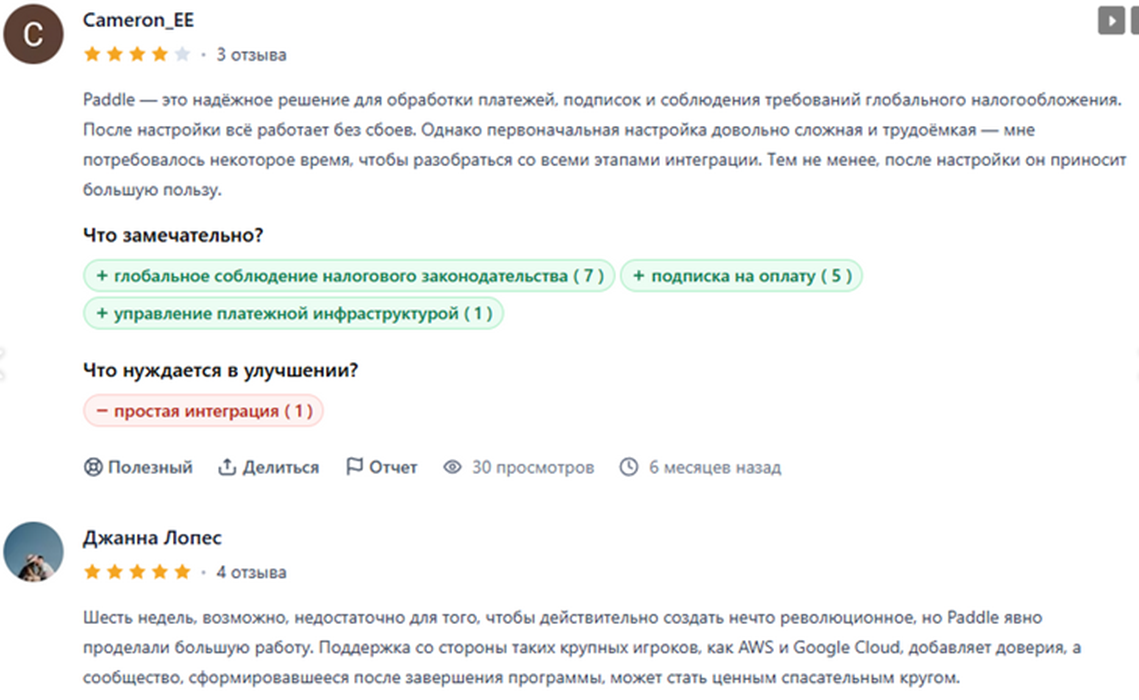Click the 30 просмотров view count
This screenshot has height=700, width=1139.
tap(532, 467)
